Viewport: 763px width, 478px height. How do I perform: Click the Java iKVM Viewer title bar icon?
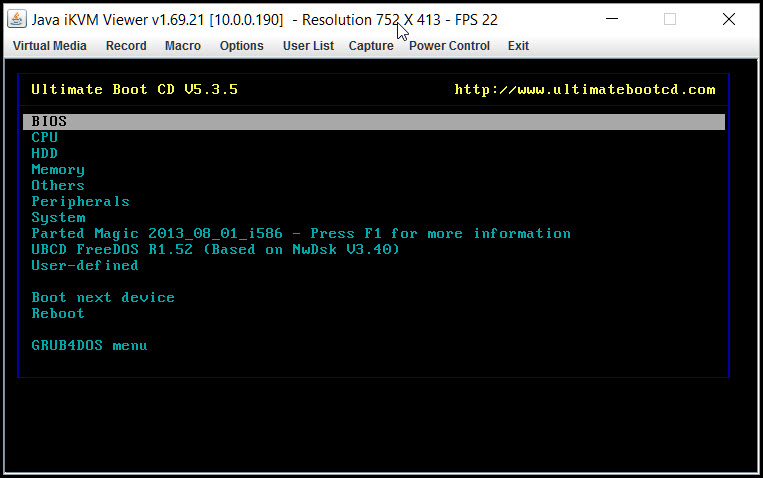[x=17, y=19]
